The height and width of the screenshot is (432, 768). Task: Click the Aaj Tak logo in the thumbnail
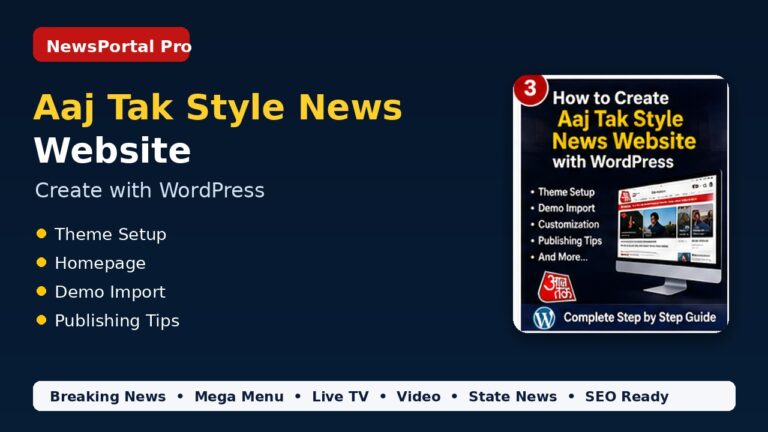pyautogui.click(x=557, y=287)
